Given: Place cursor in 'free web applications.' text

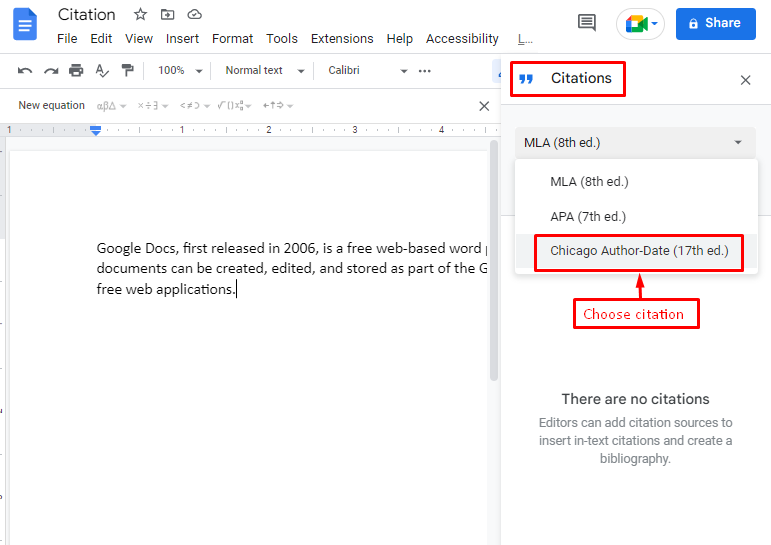Looking at the screenshot, I should [x=166, y=289].
